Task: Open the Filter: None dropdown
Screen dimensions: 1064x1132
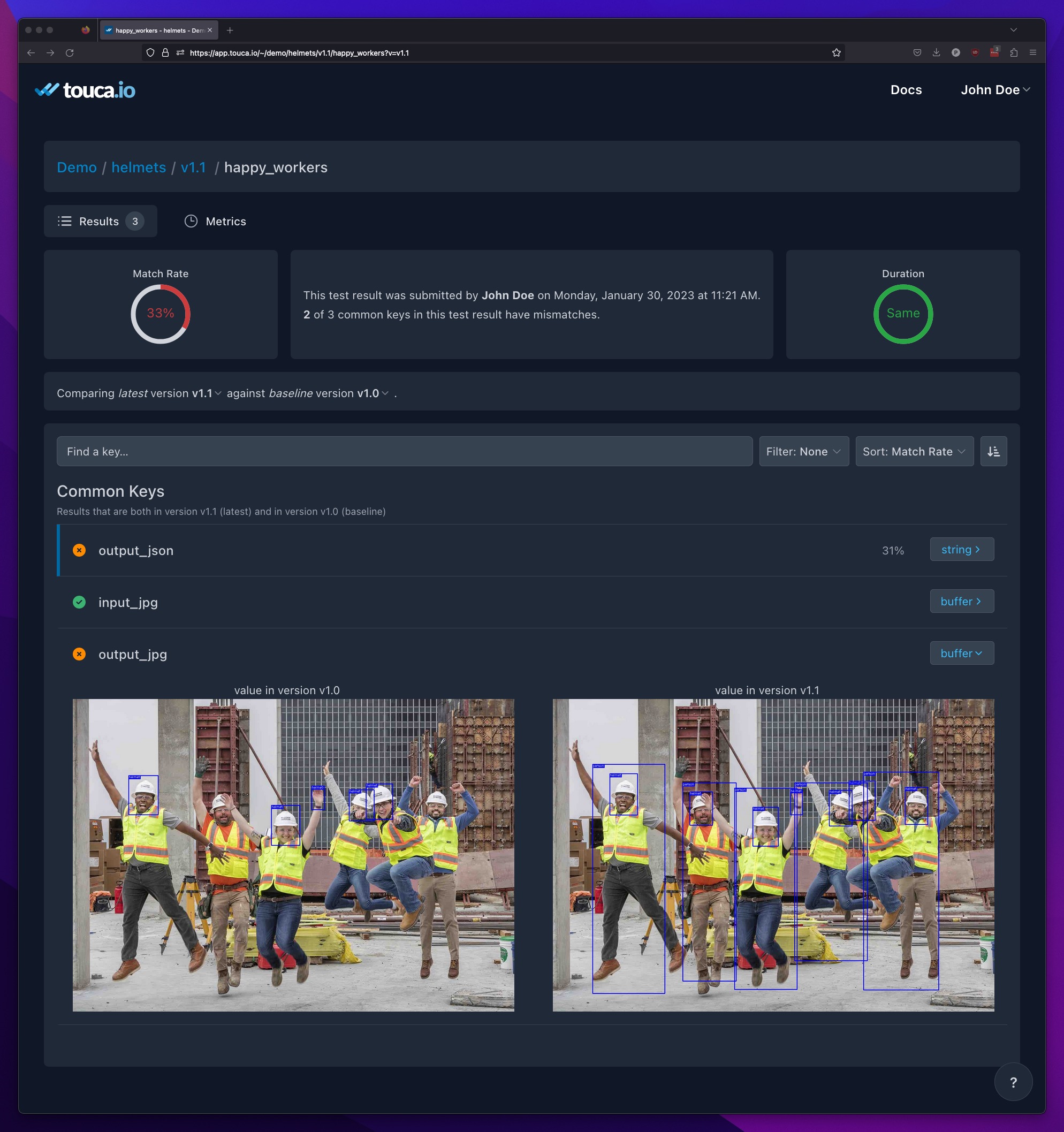Action: pyautogui.click(x=803, y=452)
